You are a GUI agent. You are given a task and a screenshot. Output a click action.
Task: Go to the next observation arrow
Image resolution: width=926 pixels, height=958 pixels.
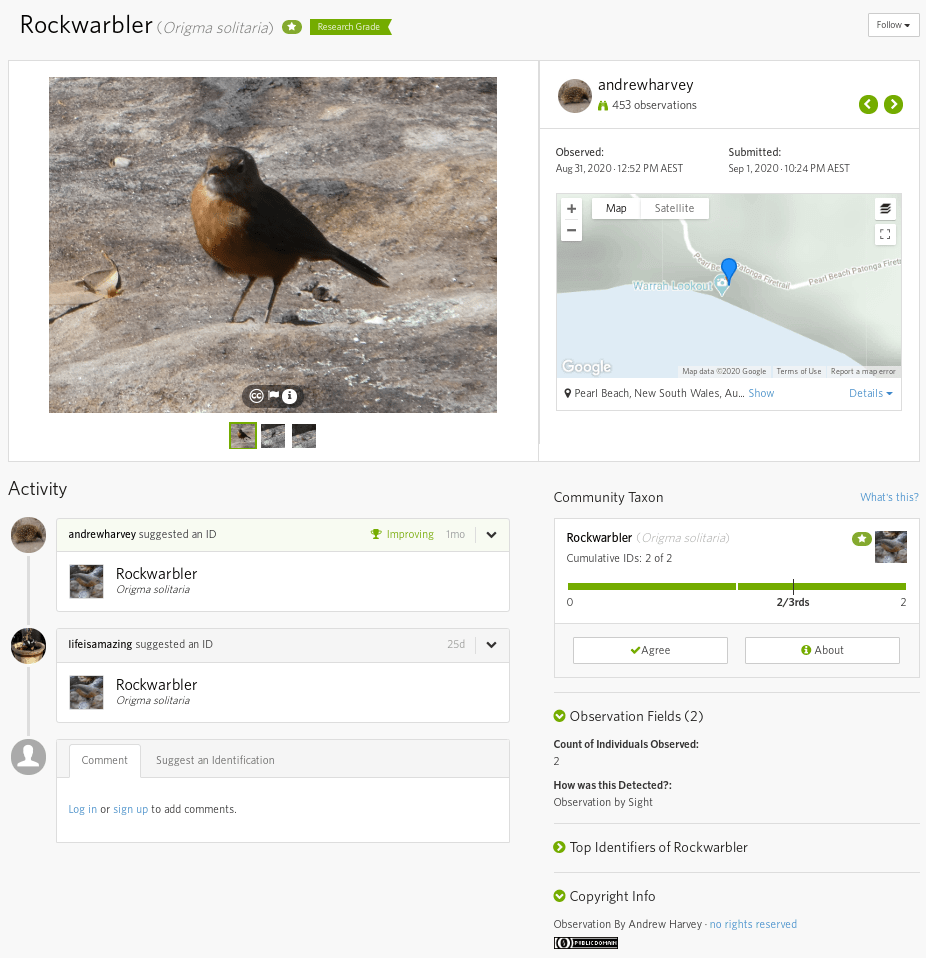[893, 104]
